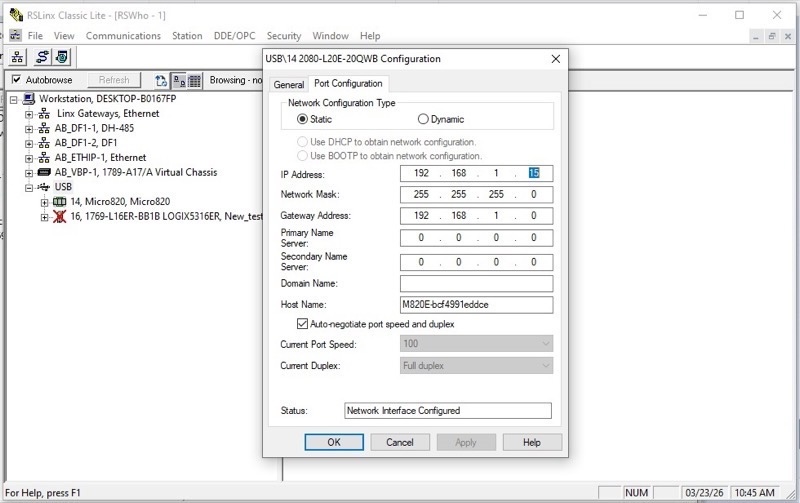Collapse the USB tree node
The width and height of the screenshot is (800, 503).
tap(29, 188)
